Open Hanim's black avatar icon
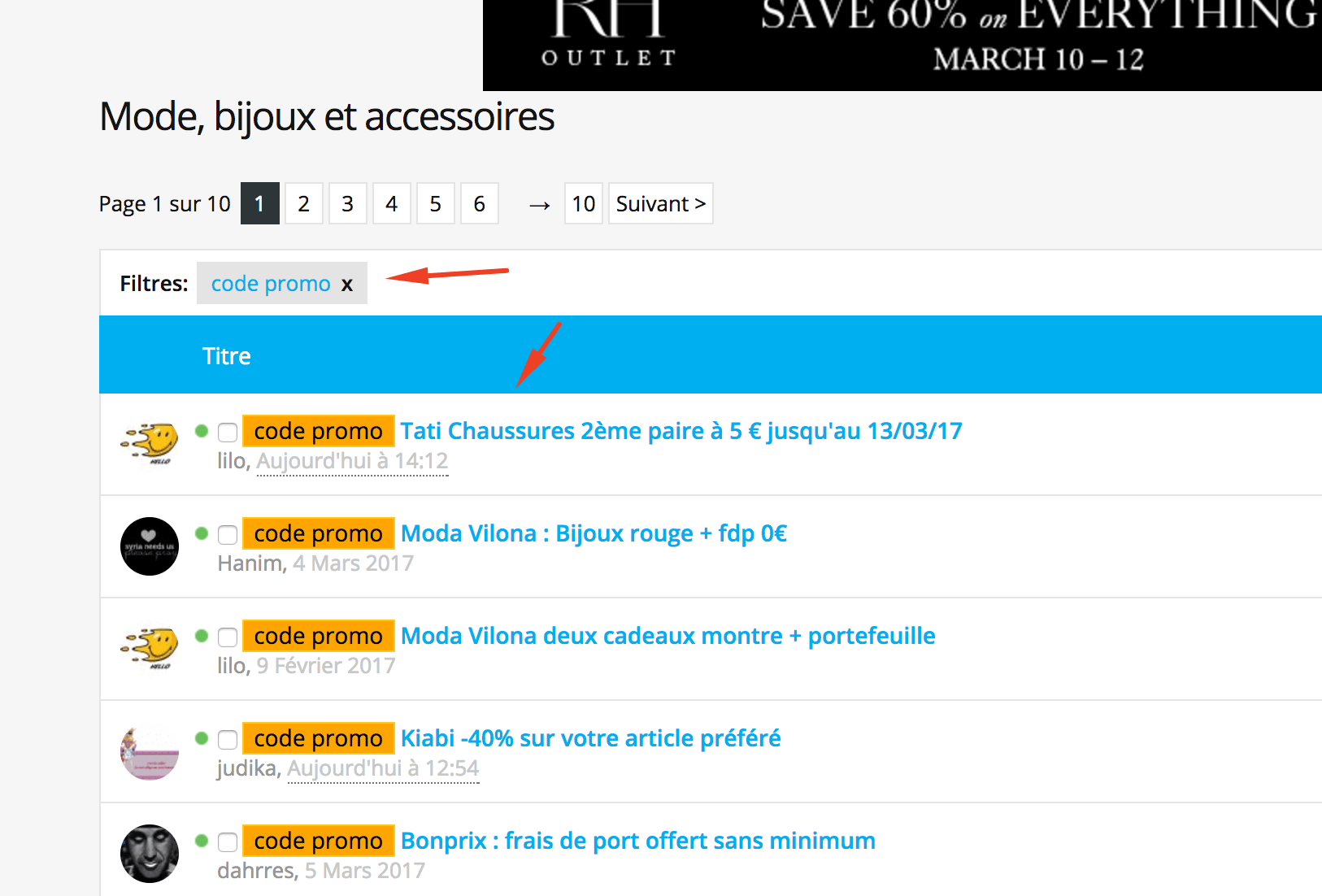 [x=150, y=546]
